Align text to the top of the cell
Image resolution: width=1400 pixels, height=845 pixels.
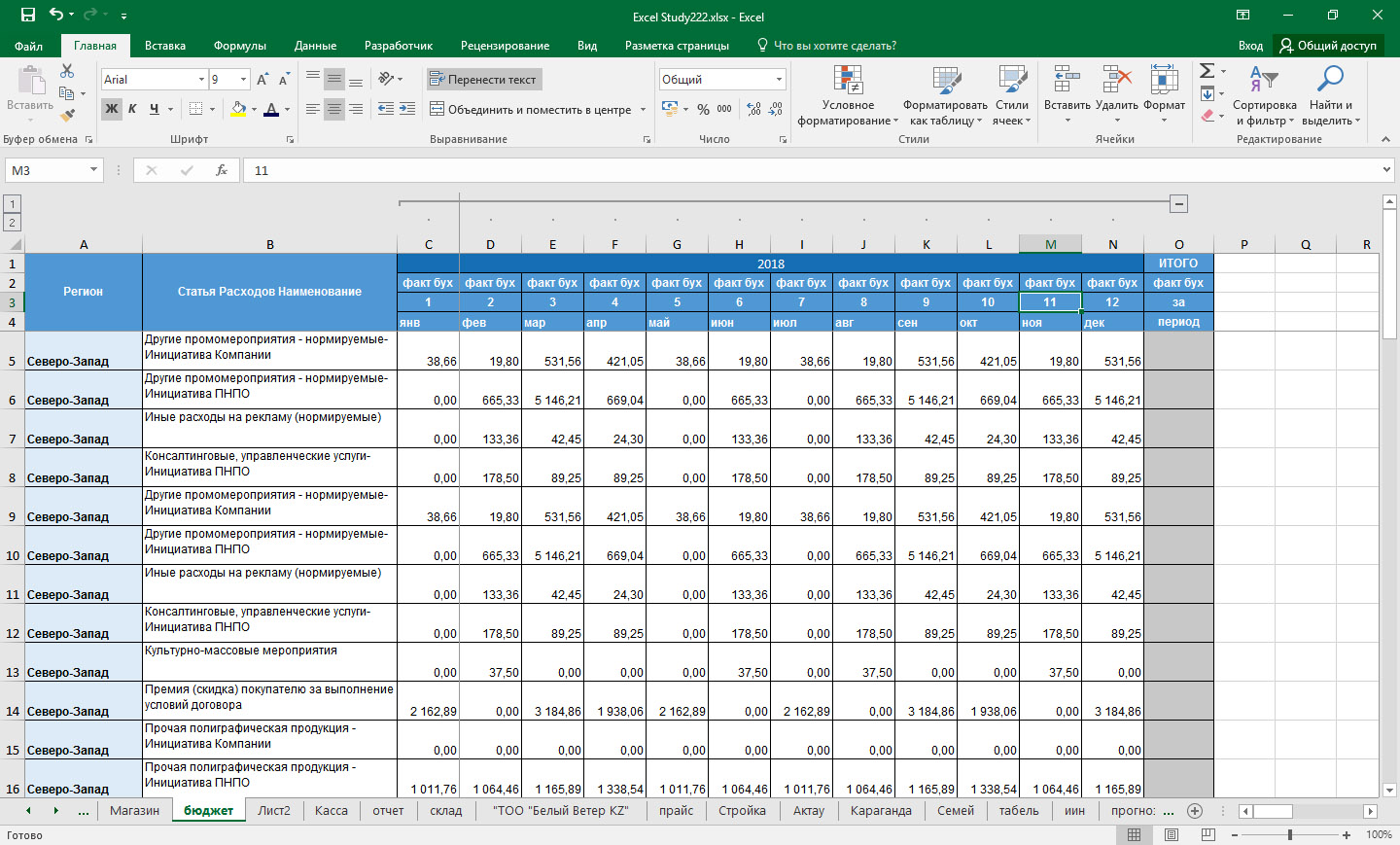click(313, 79)
